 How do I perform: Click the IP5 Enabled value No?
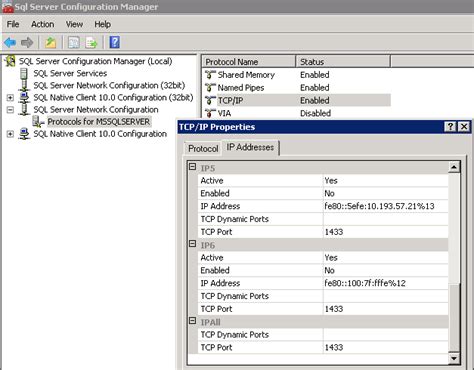coord(385,193)
